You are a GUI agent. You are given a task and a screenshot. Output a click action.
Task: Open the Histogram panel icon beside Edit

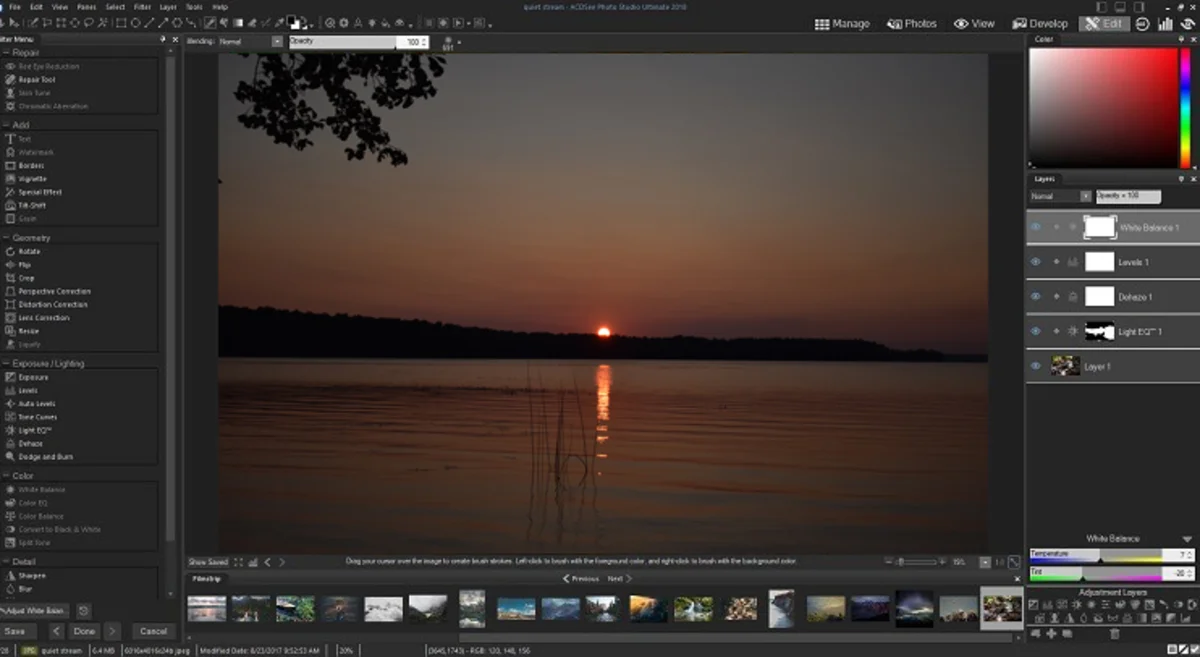pos(1164,23)
